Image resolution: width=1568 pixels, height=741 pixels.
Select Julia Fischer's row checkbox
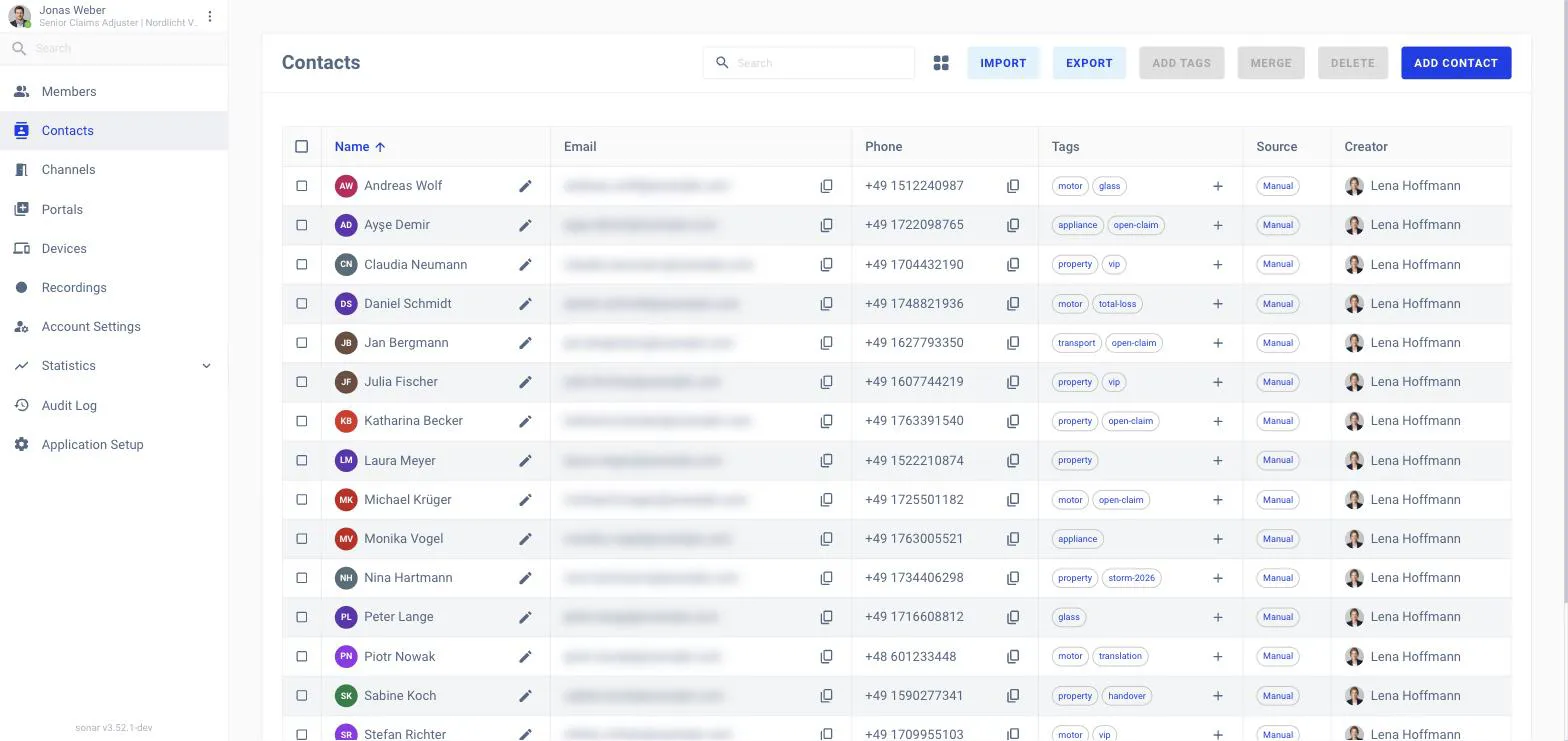[x=302, y=382]
